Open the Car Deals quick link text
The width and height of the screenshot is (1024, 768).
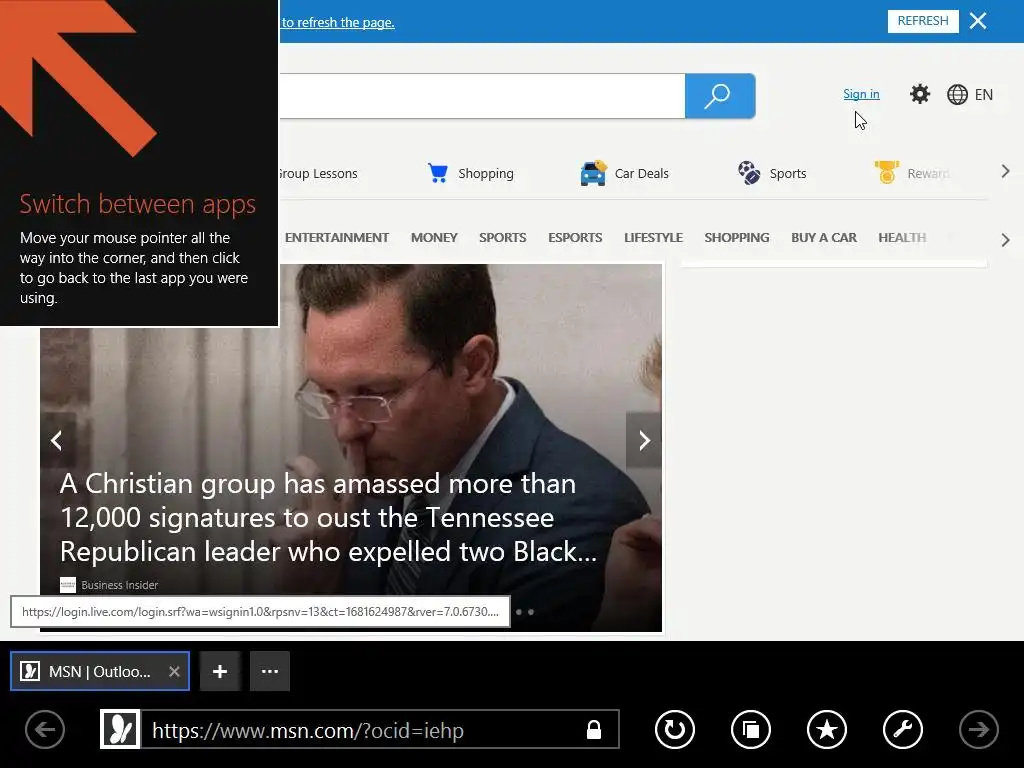[x=641, y=174]
